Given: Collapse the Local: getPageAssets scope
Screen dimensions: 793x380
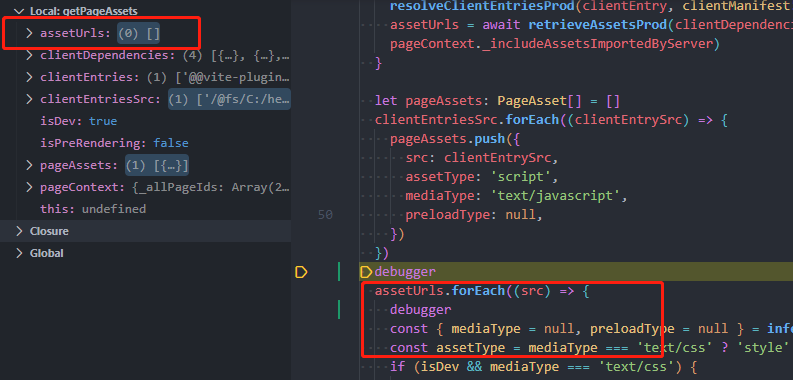Looking at the screenshot, I should pos(19,11).
